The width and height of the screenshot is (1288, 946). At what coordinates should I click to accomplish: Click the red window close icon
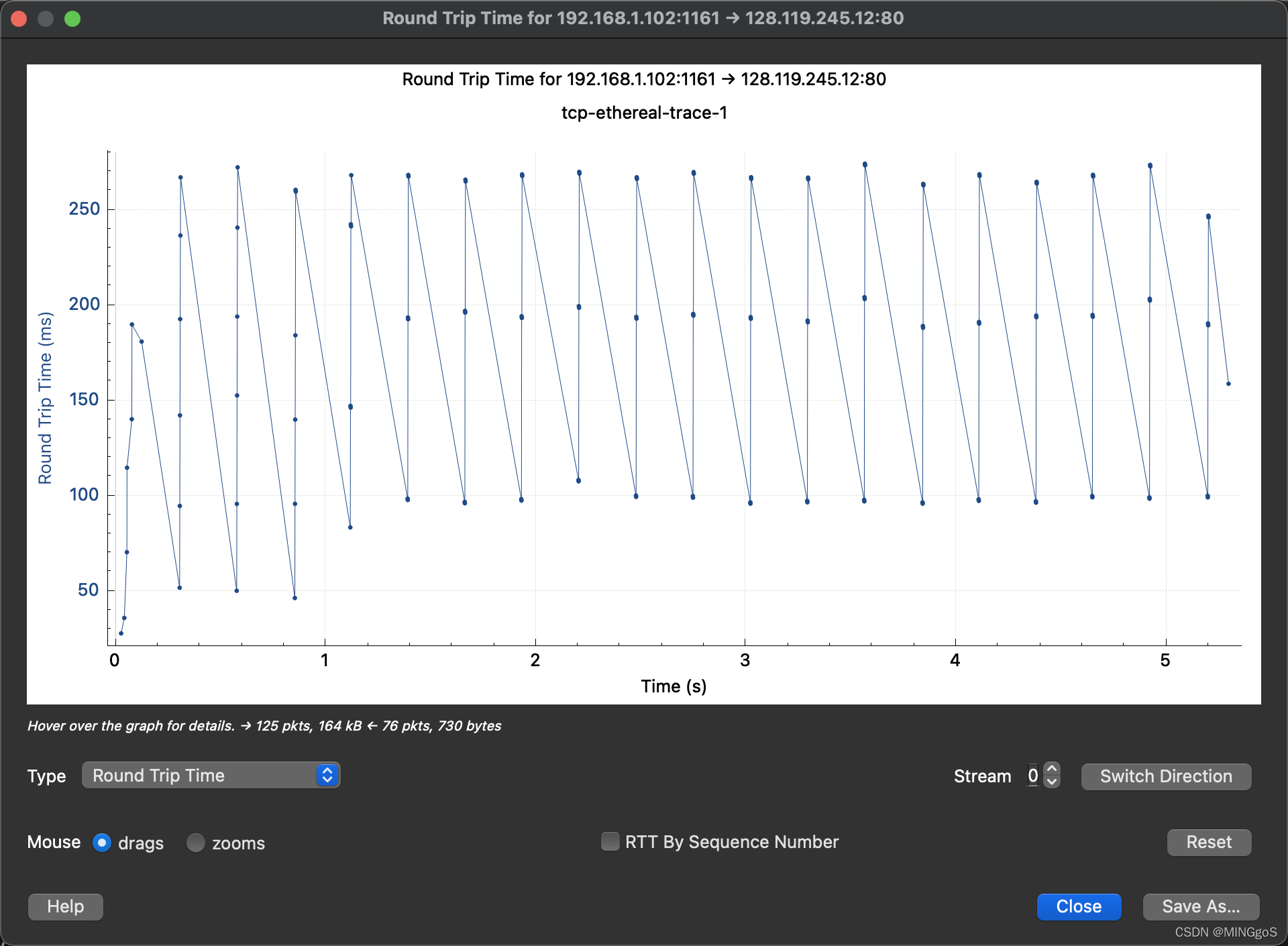(19, 18)
